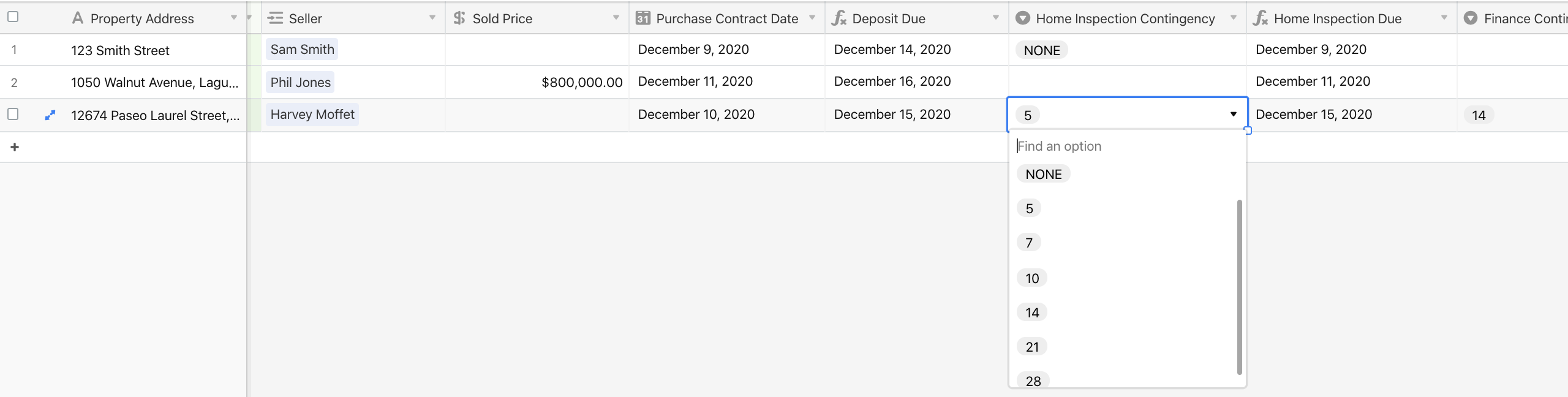Open the Property Address column menu arrow
Screen dimensions: 1568x397
(x=234, y=18)
